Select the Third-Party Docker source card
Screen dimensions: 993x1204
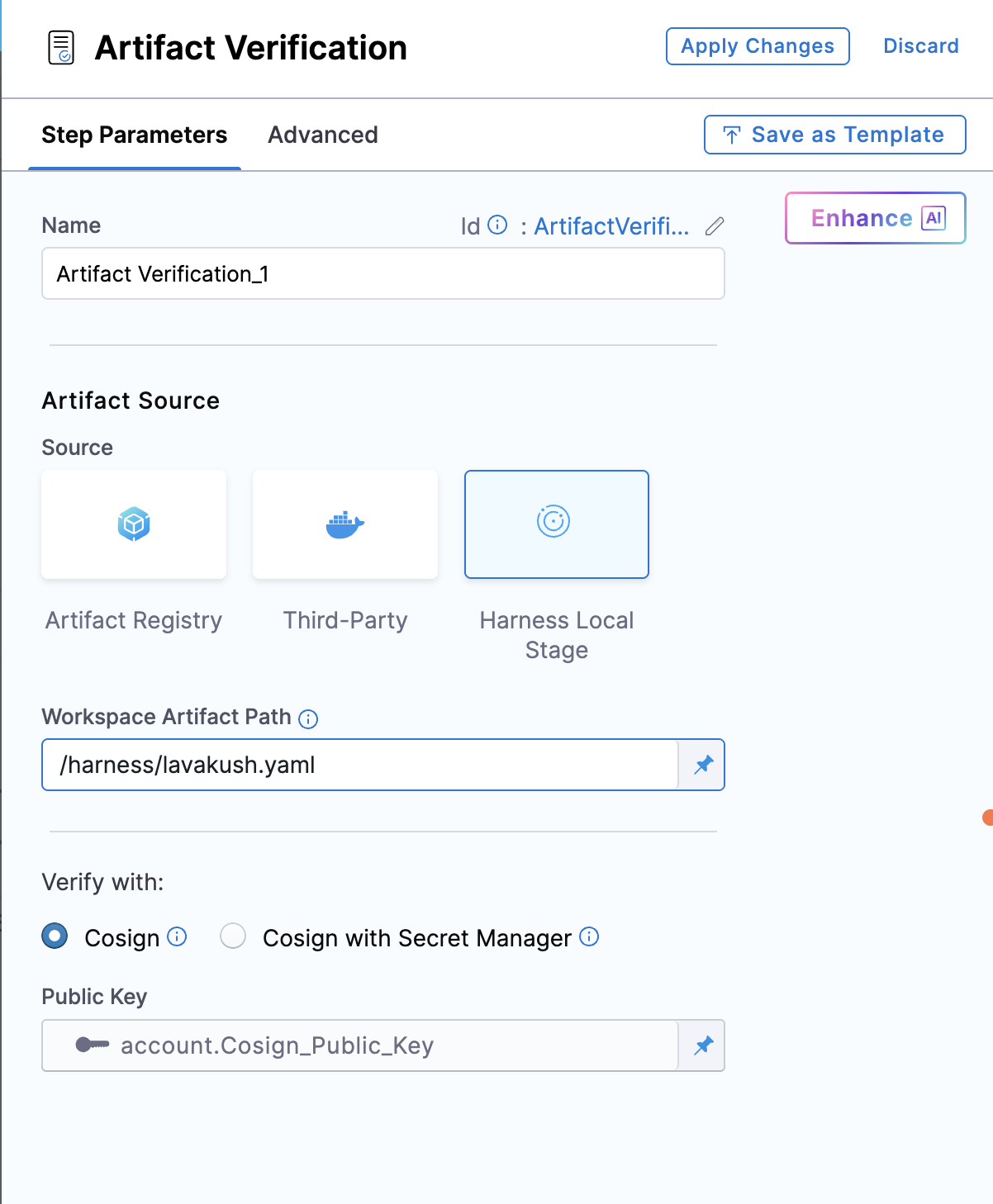[345, 524]
